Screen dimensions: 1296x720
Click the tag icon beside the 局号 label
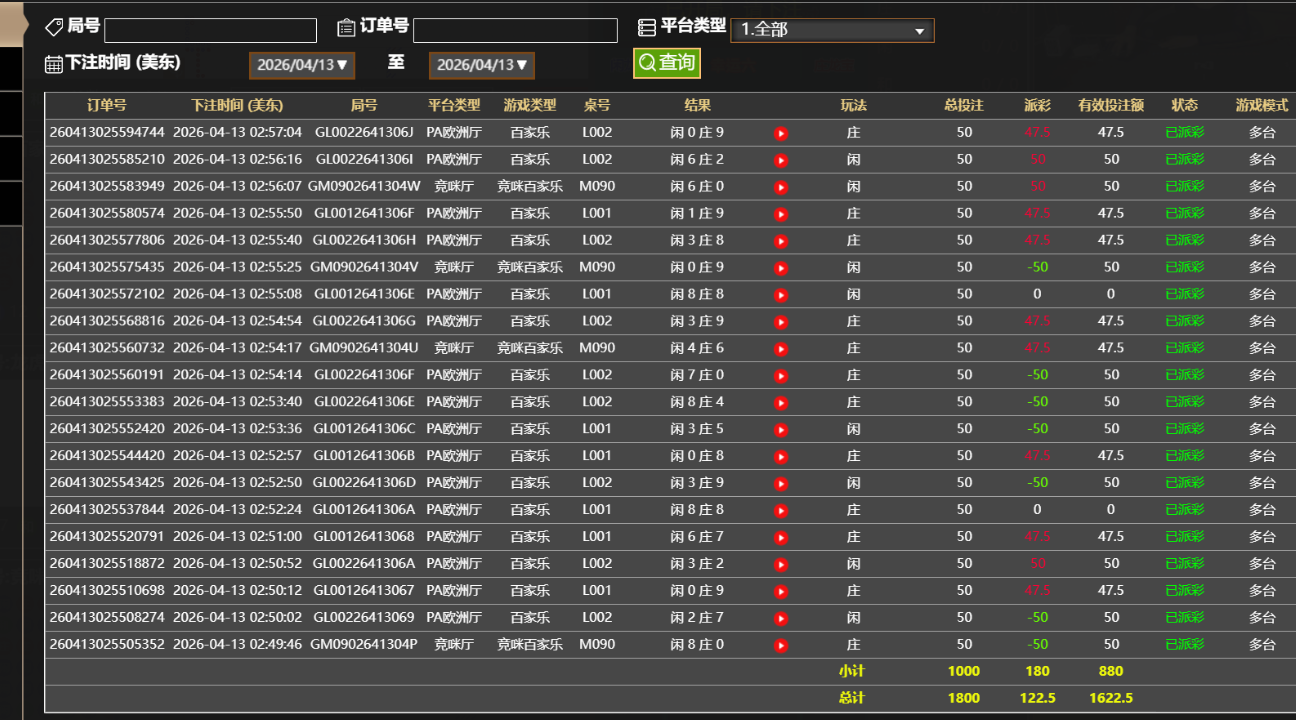coord(54,25)
